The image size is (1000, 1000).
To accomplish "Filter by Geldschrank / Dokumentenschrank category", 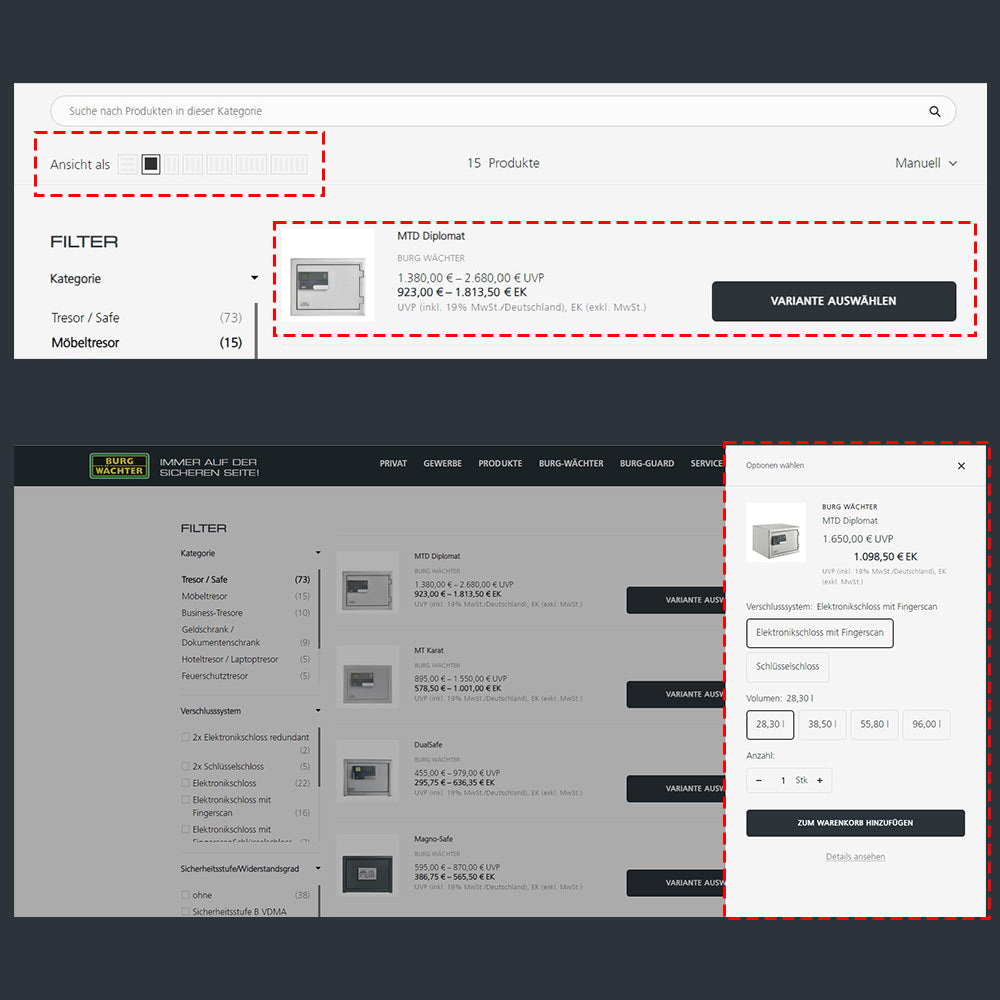I will tap(221, 636).
